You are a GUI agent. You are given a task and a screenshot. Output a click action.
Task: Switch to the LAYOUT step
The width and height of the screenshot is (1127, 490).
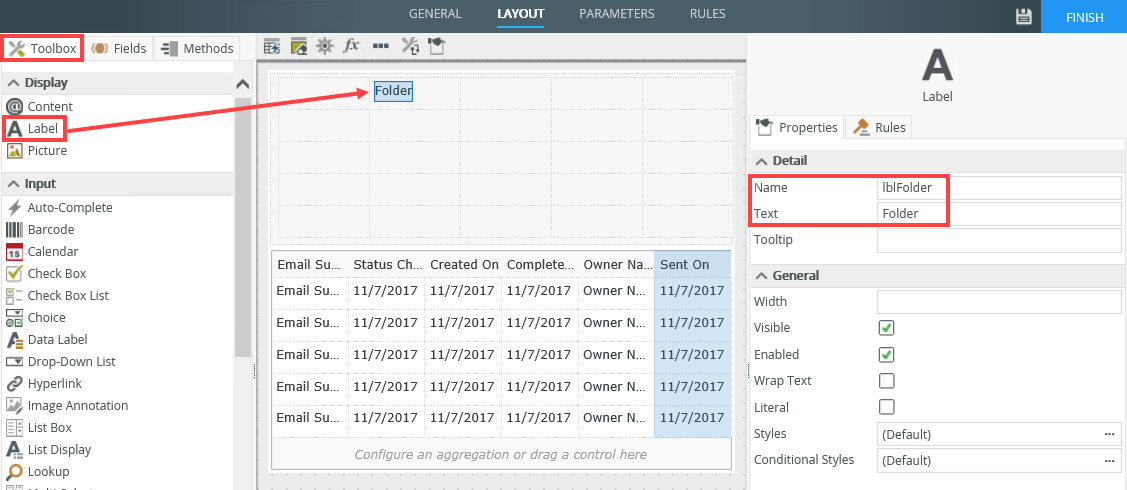point(520,14)
